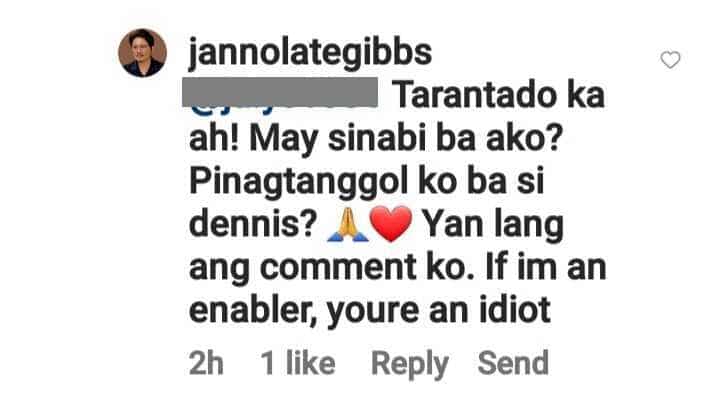Image resolution: width=720 pixels, height=407 pixels.
Task: Open the jannolategibbs username link
Action: [310, 53]
